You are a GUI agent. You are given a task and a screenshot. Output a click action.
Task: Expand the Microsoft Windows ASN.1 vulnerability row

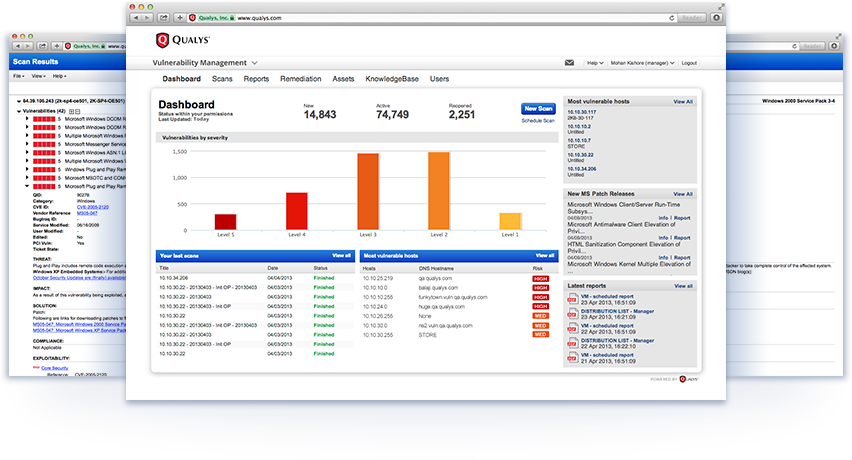(x=27, y=153)
